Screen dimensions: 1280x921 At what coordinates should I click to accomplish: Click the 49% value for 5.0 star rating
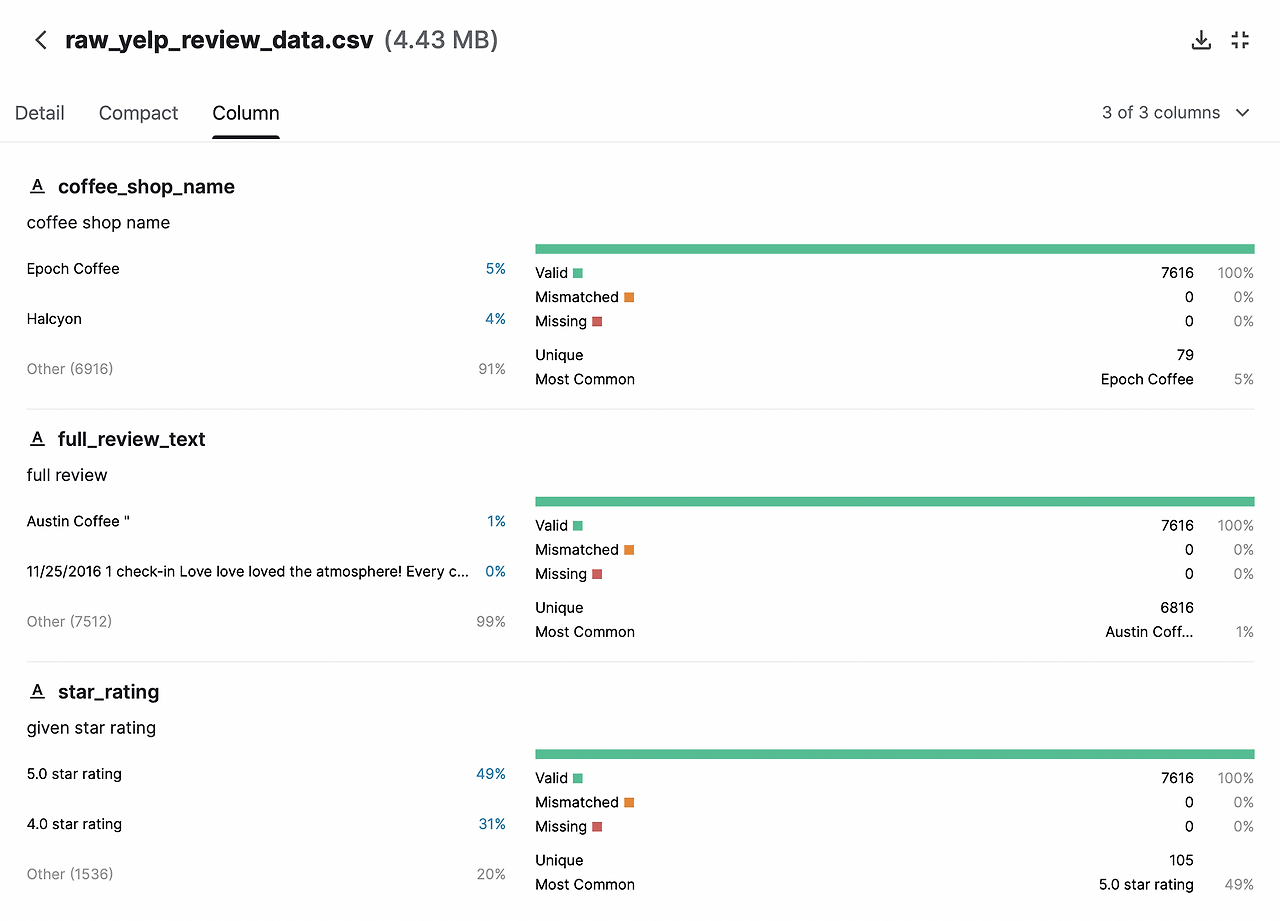(492, 774)
